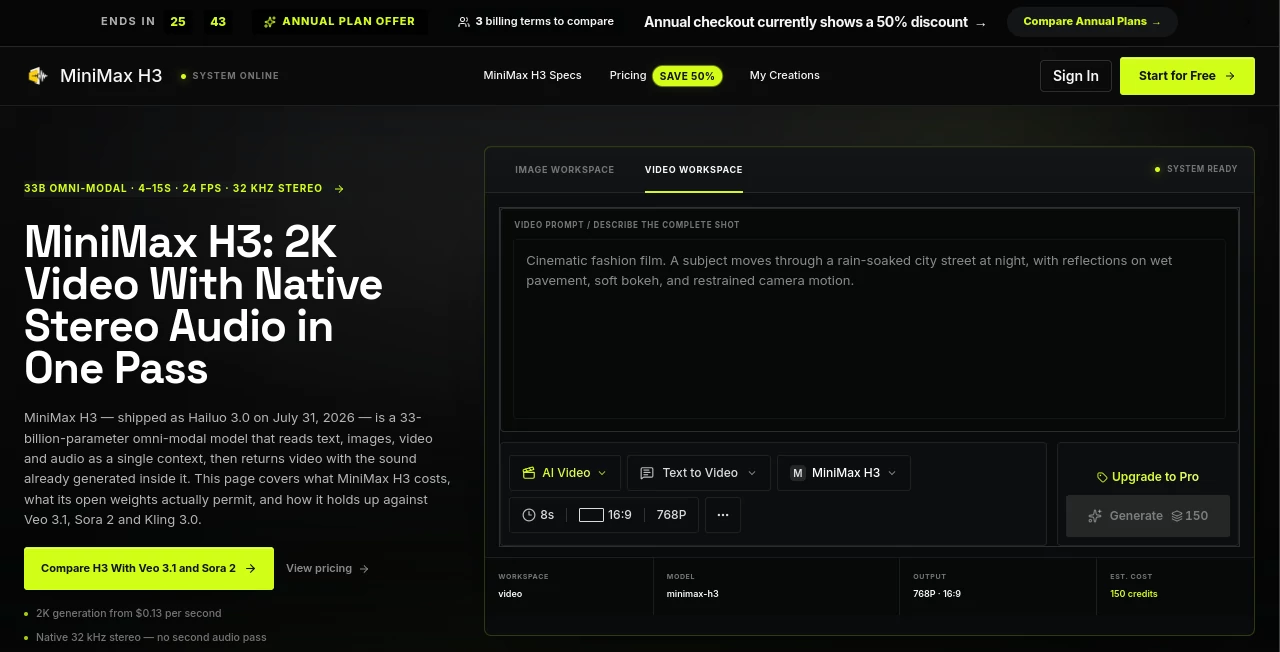Click the 768P · 16:9 output value

937,594
